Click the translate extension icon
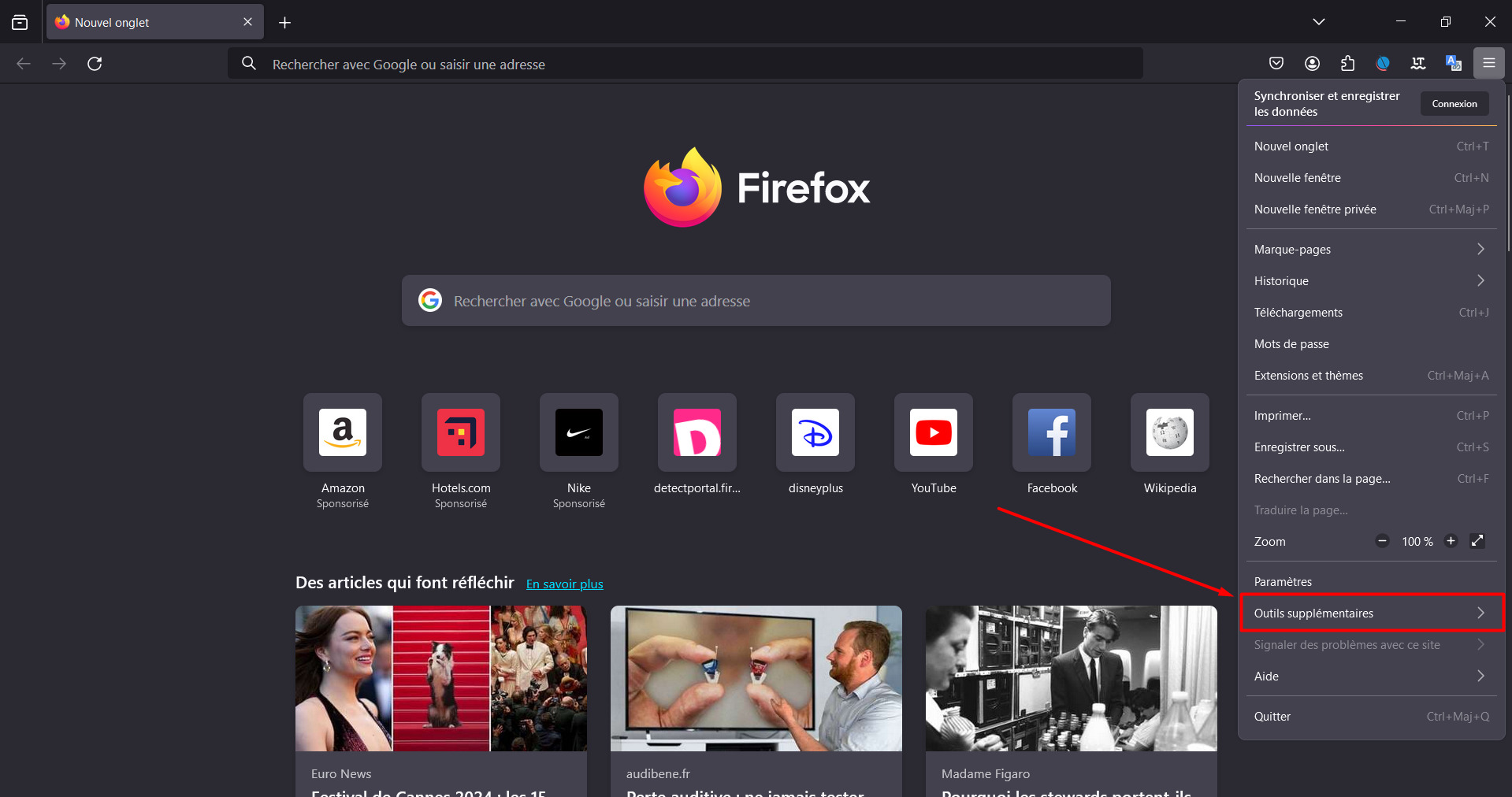 [1454, 63]
